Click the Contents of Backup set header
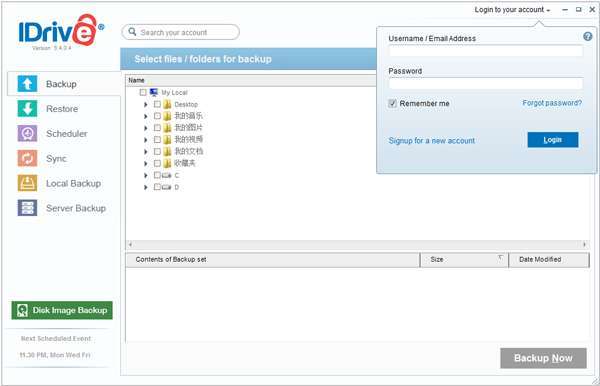 [272, 260]
